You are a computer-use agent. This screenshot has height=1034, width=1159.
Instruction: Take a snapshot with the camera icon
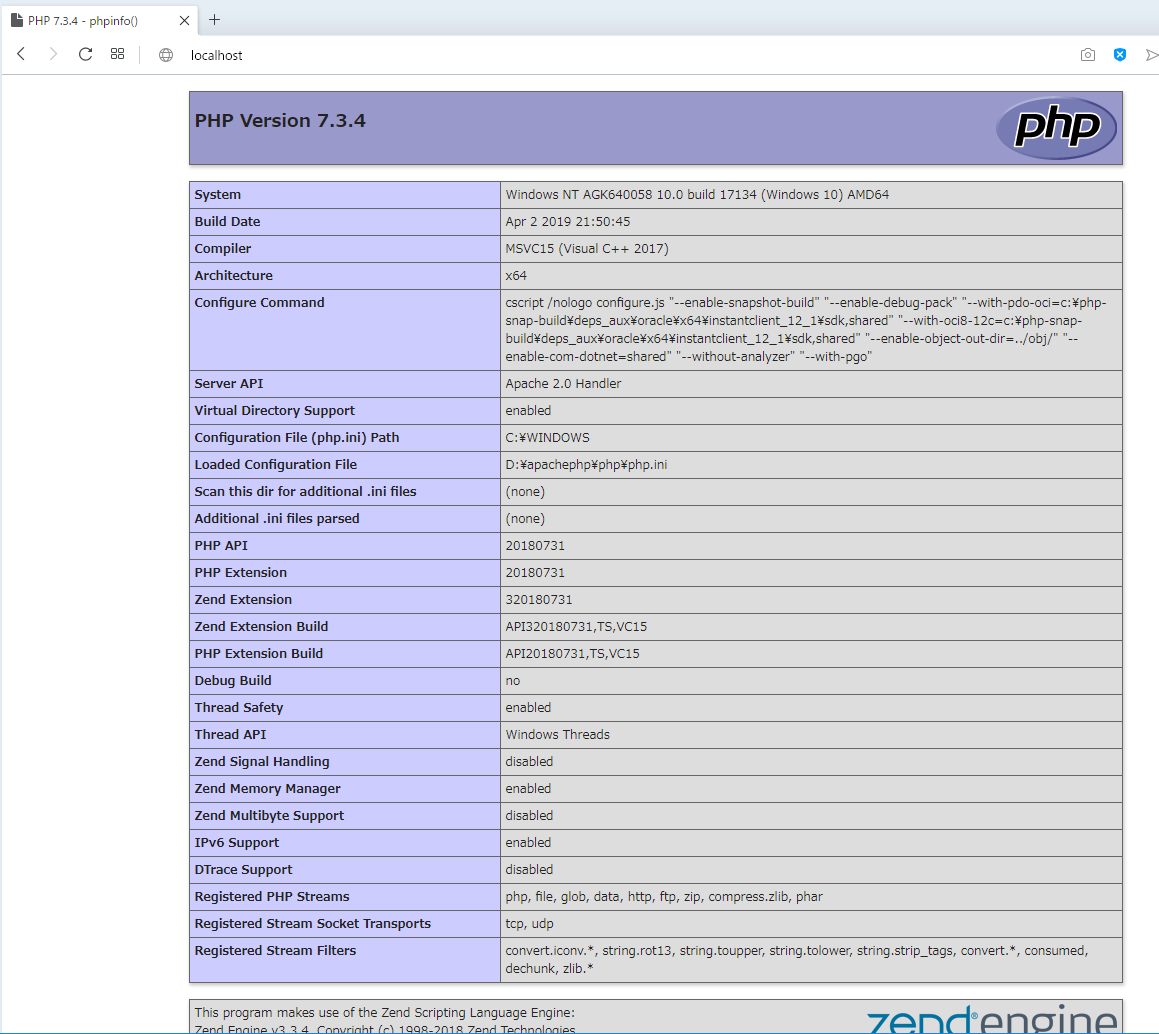click(x=1087, y=55)
